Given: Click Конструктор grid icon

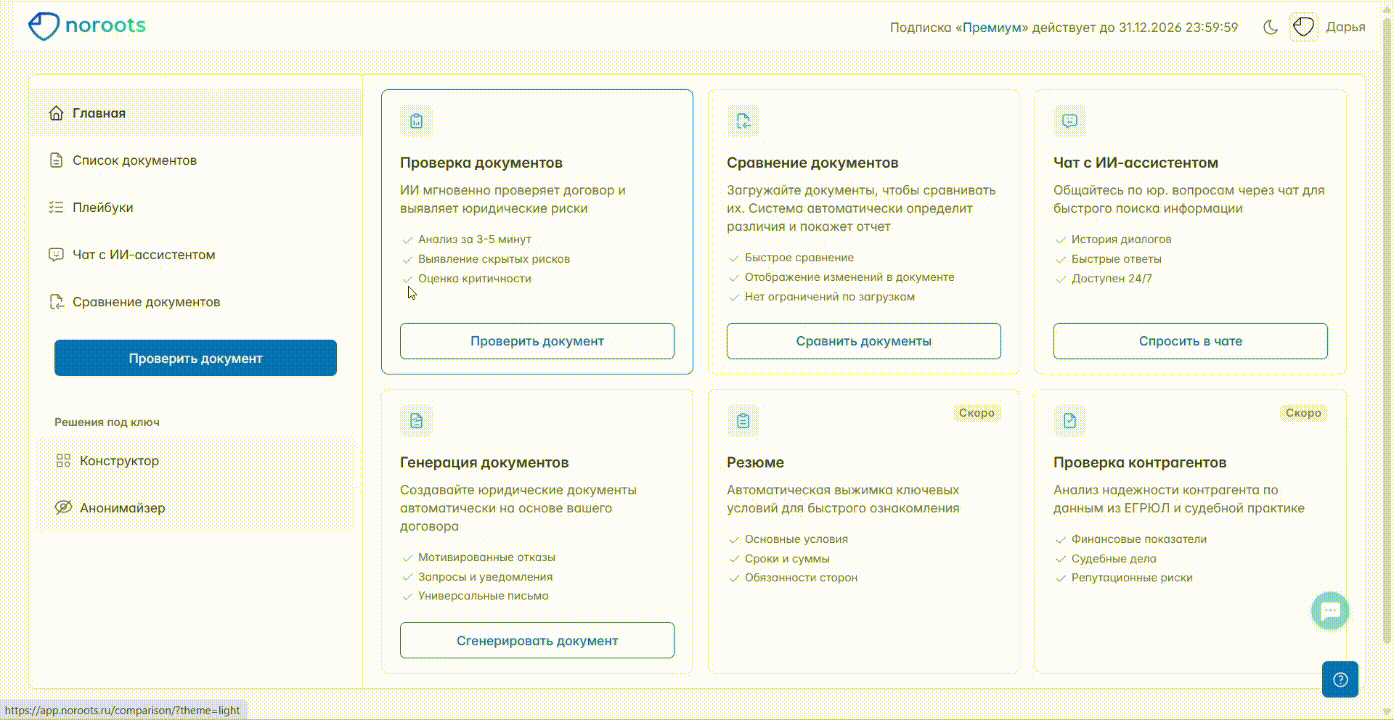Looking at the screenshot, I should pos(63,461).
